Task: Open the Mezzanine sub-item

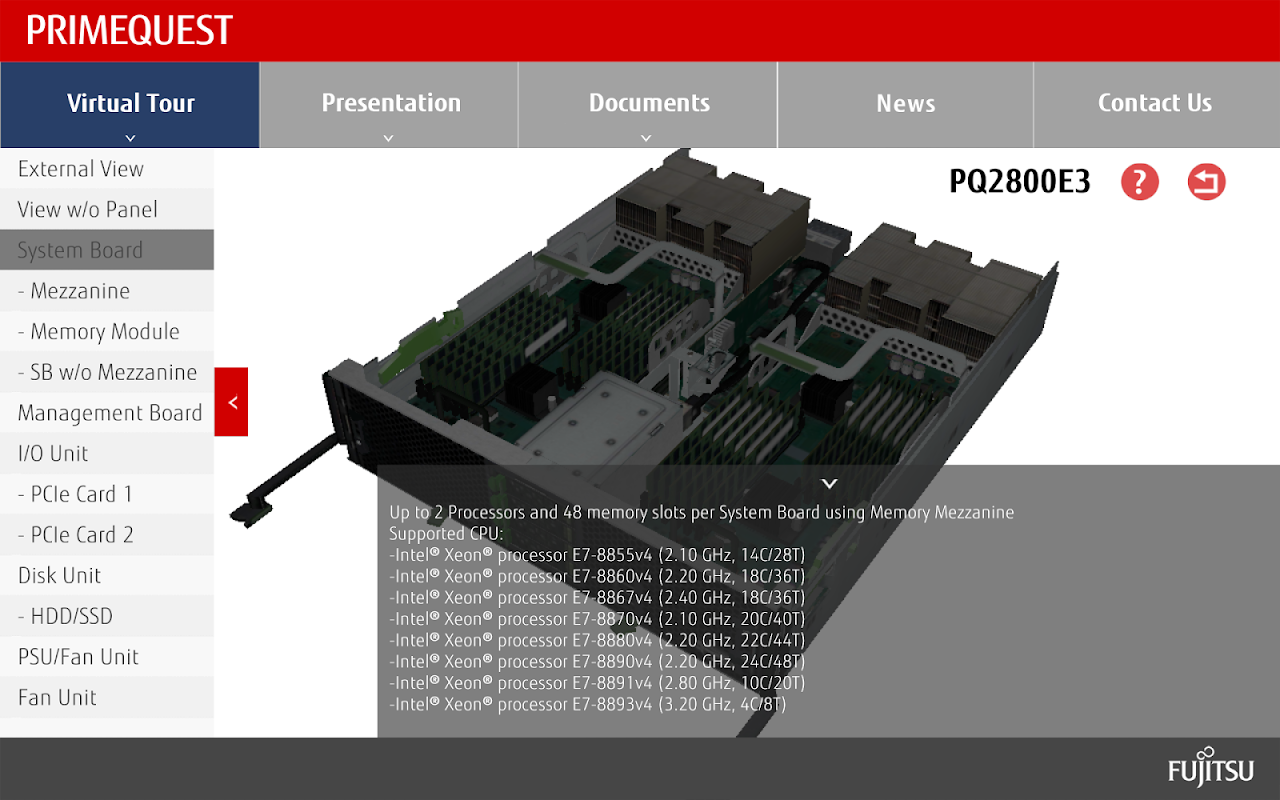Action: pos(107,291)
